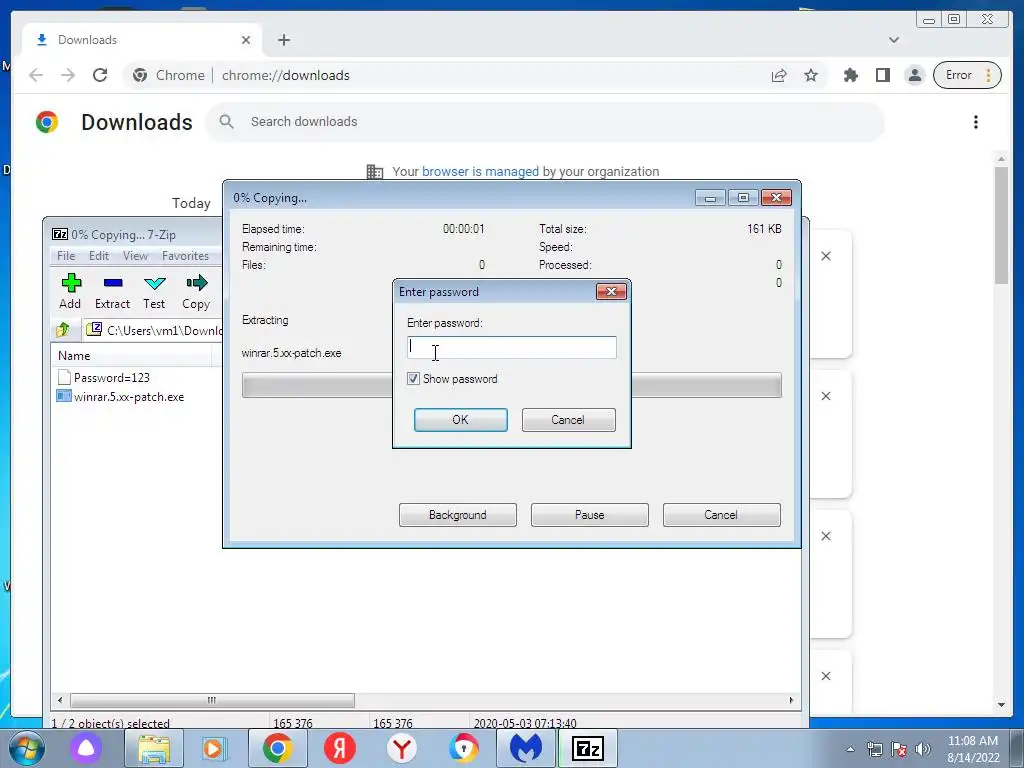The height and width of the screenshot is (768, 1024).
Task: Toggle the Show password checkbox
Action: coord(413,379)
